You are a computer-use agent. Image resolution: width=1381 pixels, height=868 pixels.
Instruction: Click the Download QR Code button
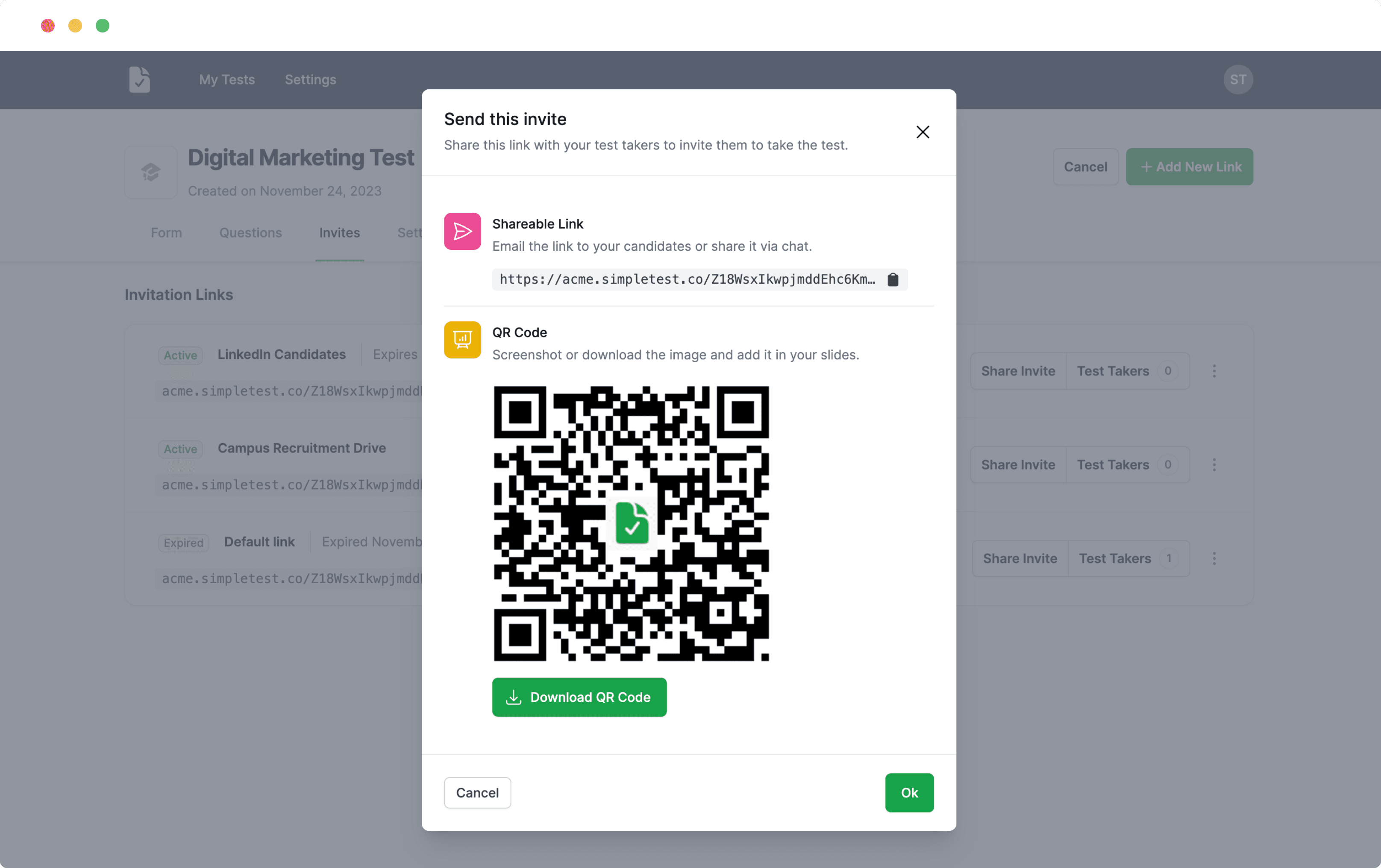click(579, 697)
